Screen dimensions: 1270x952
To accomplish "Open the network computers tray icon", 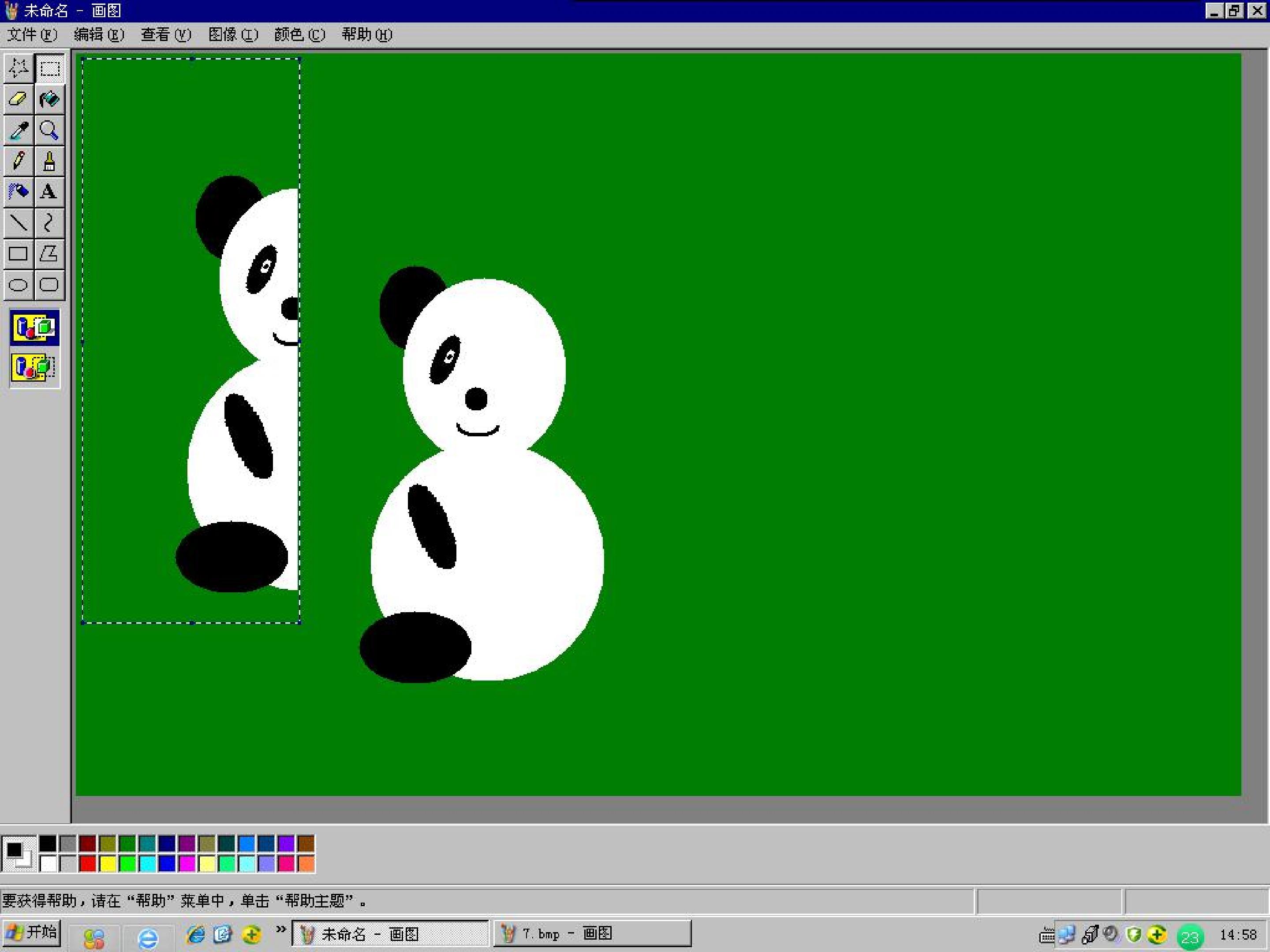I will (1067, 935).
